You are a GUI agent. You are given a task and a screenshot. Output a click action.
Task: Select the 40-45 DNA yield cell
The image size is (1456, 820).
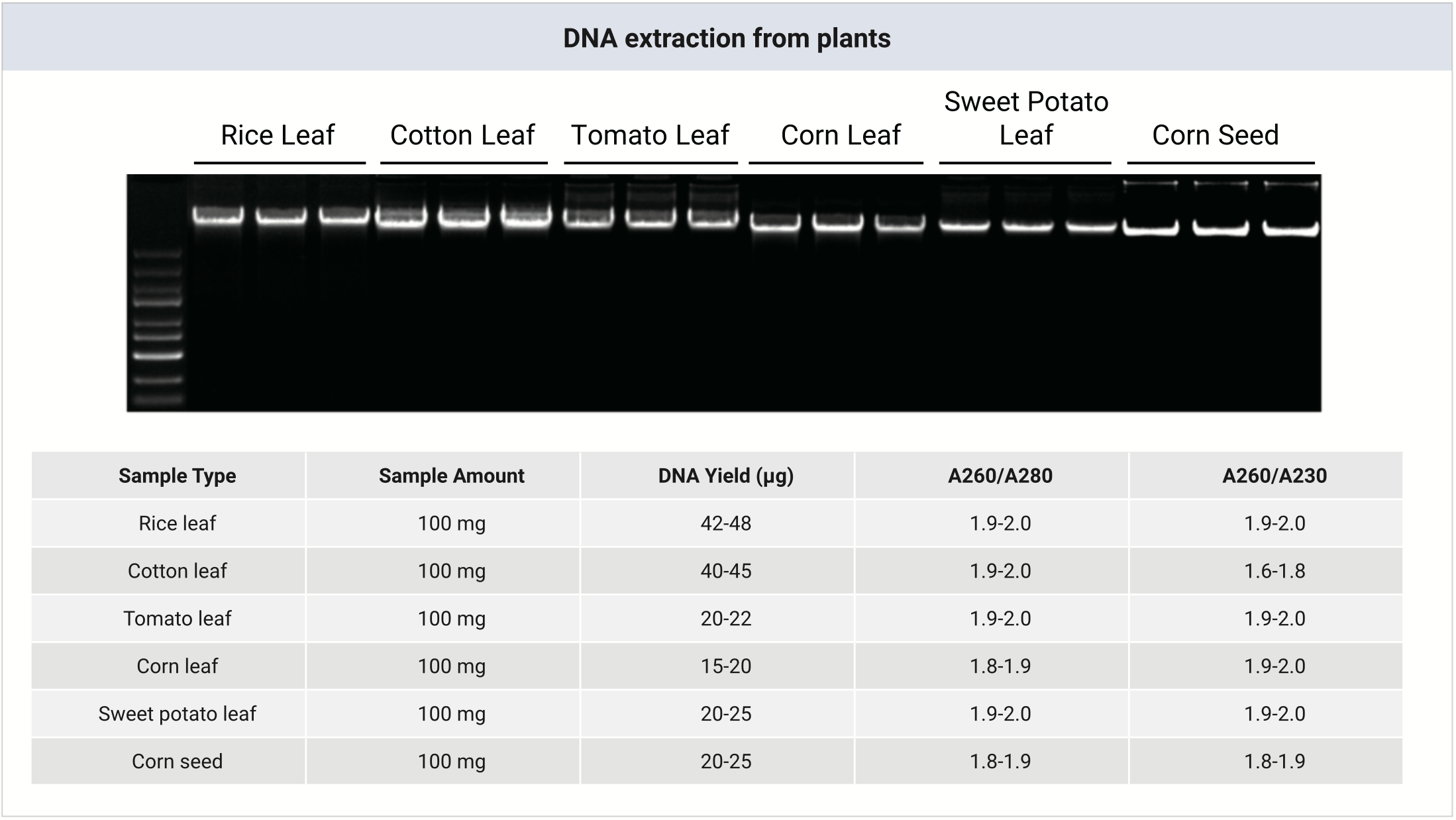coord(725,571)
